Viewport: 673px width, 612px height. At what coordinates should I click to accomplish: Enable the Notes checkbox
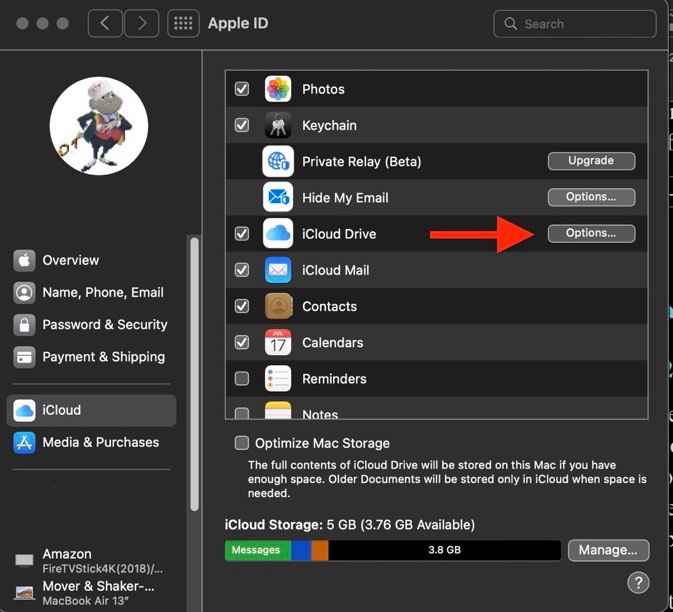pos(242,413)
